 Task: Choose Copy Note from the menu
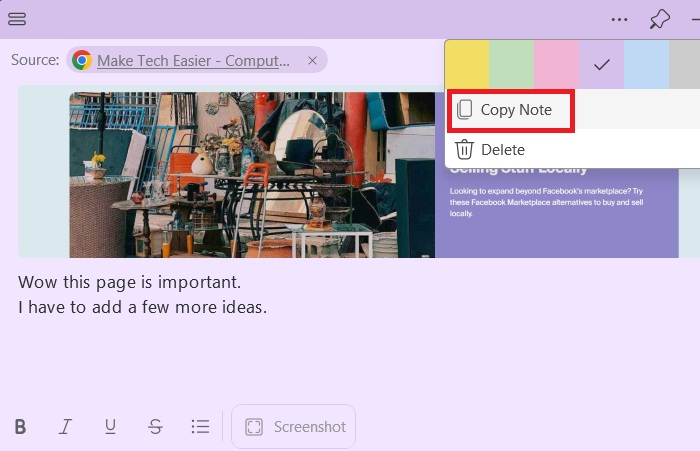574,110
